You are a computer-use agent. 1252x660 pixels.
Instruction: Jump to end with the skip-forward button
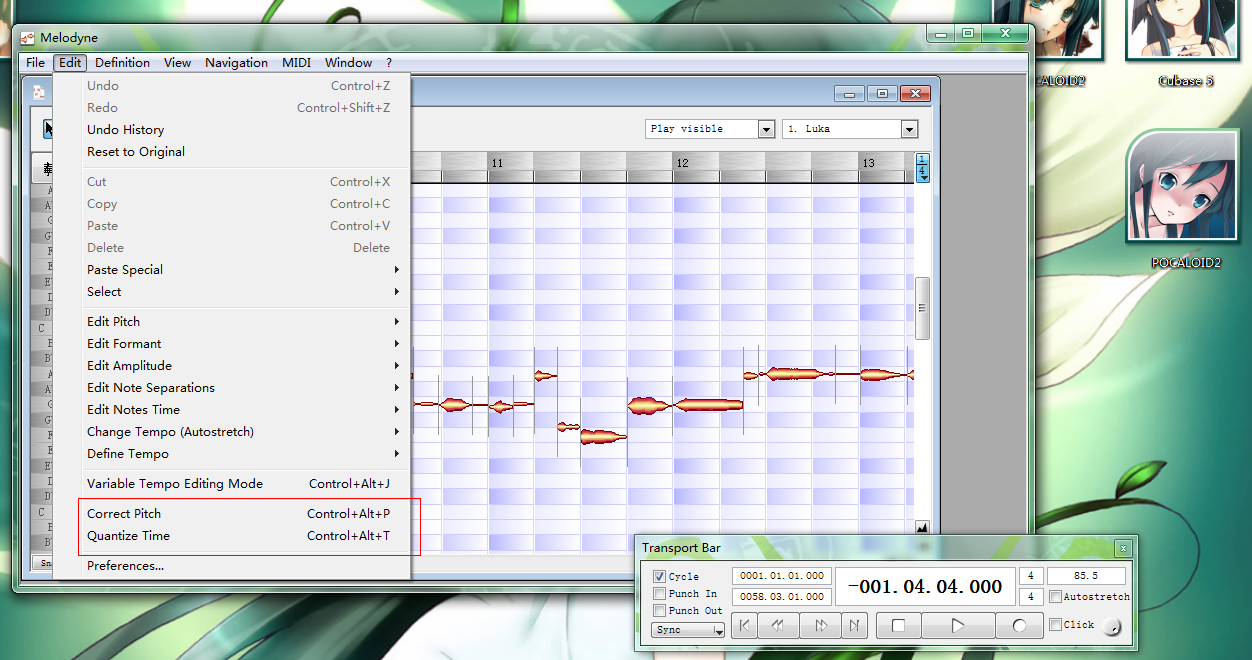[854, 626]
